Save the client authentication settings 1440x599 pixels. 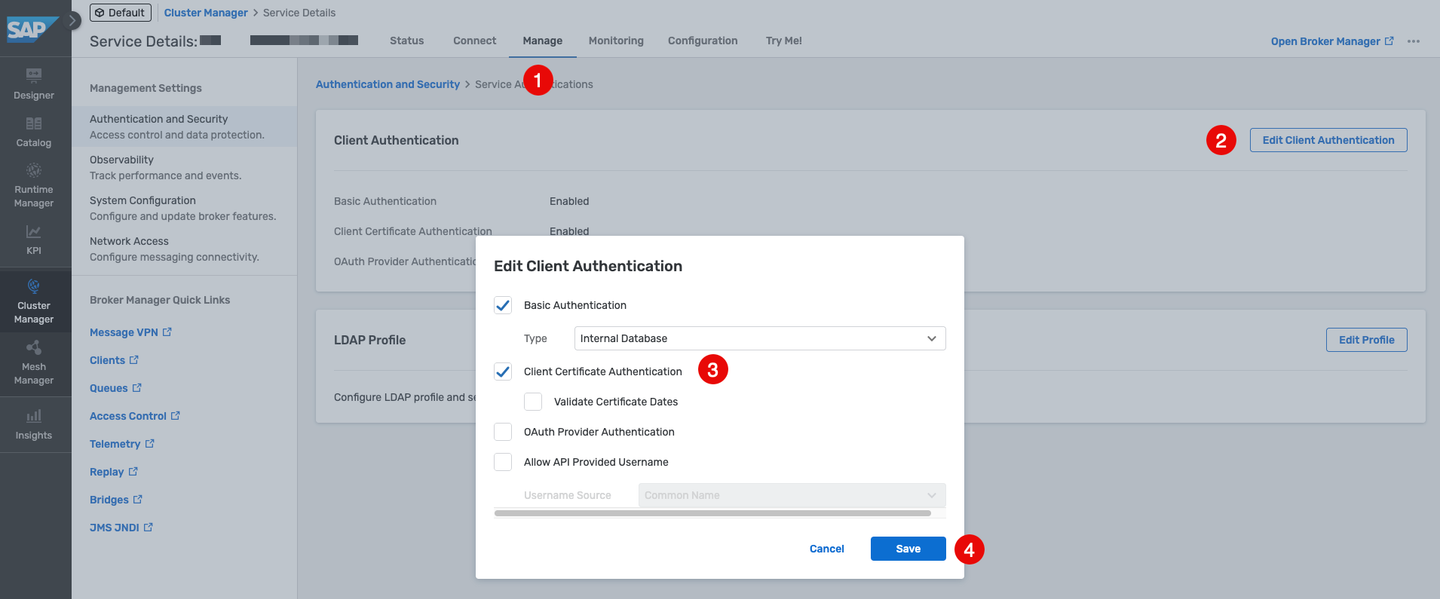click(x=908, y=549)
